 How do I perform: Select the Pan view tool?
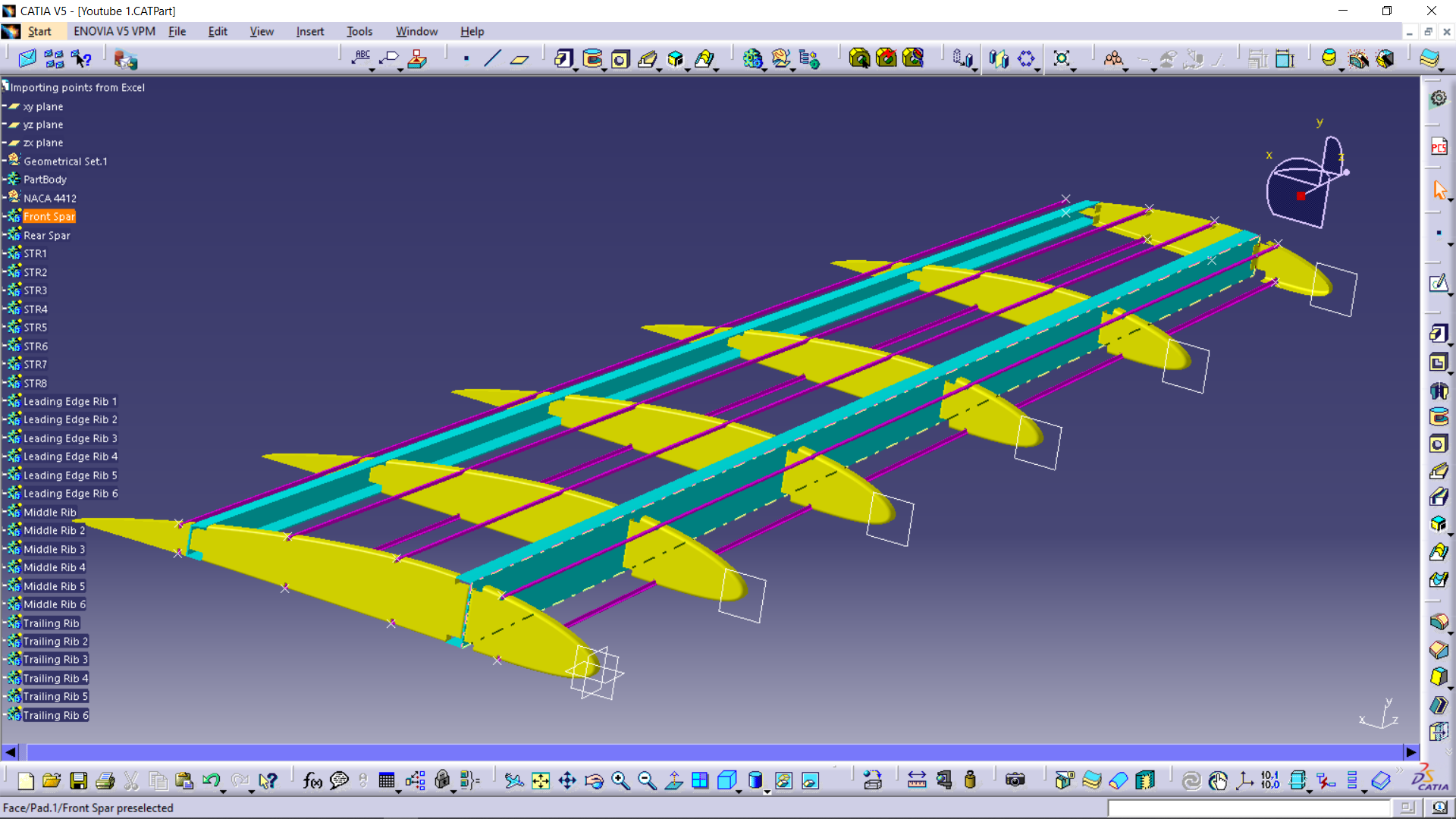tap(567, 780)
